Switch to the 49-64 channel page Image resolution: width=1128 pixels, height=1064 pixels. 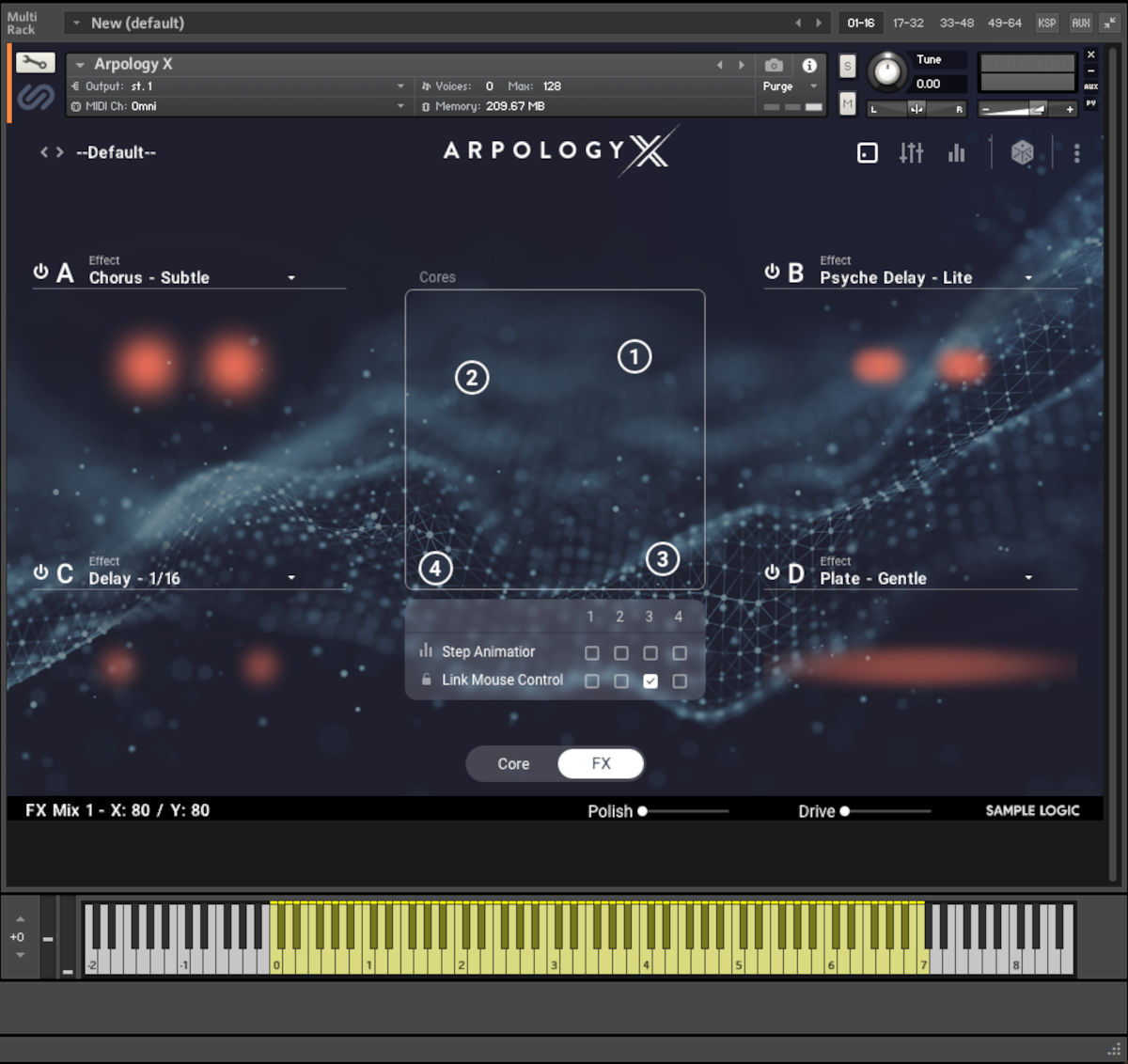(x=1005, y=23)
